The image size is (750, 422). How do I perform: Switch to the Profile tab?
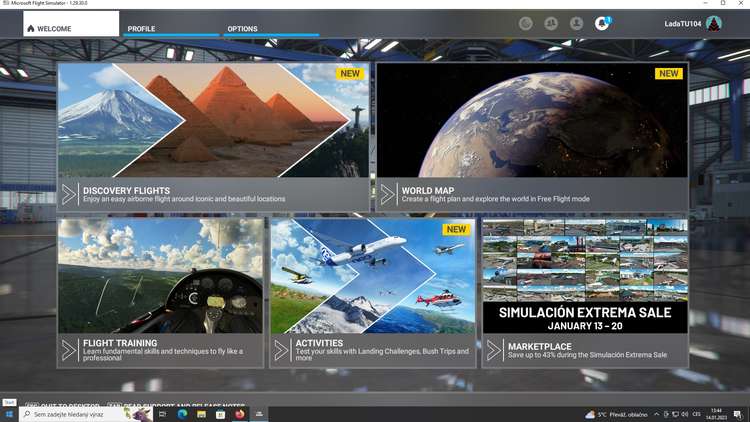tap(141, 29)
